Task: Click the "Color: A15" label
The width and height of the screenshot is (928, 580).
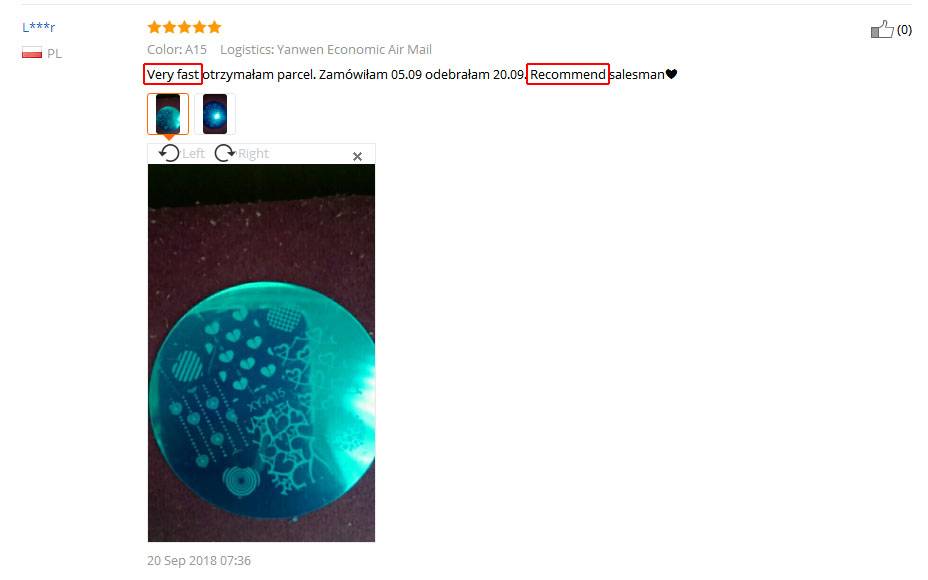Action: coord(177,50)
